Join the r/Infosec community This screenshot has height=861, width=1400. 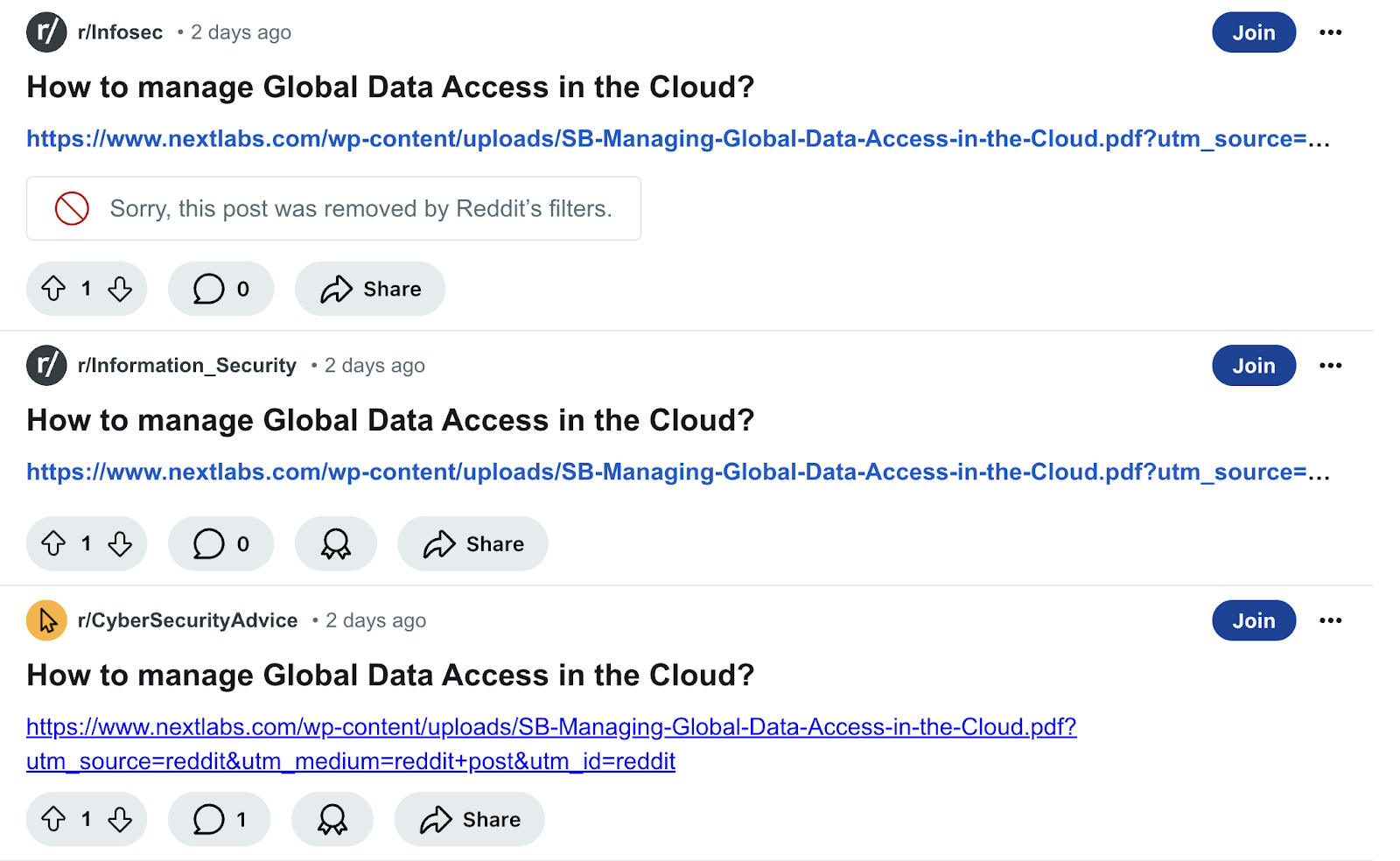tap(1254, 32)
